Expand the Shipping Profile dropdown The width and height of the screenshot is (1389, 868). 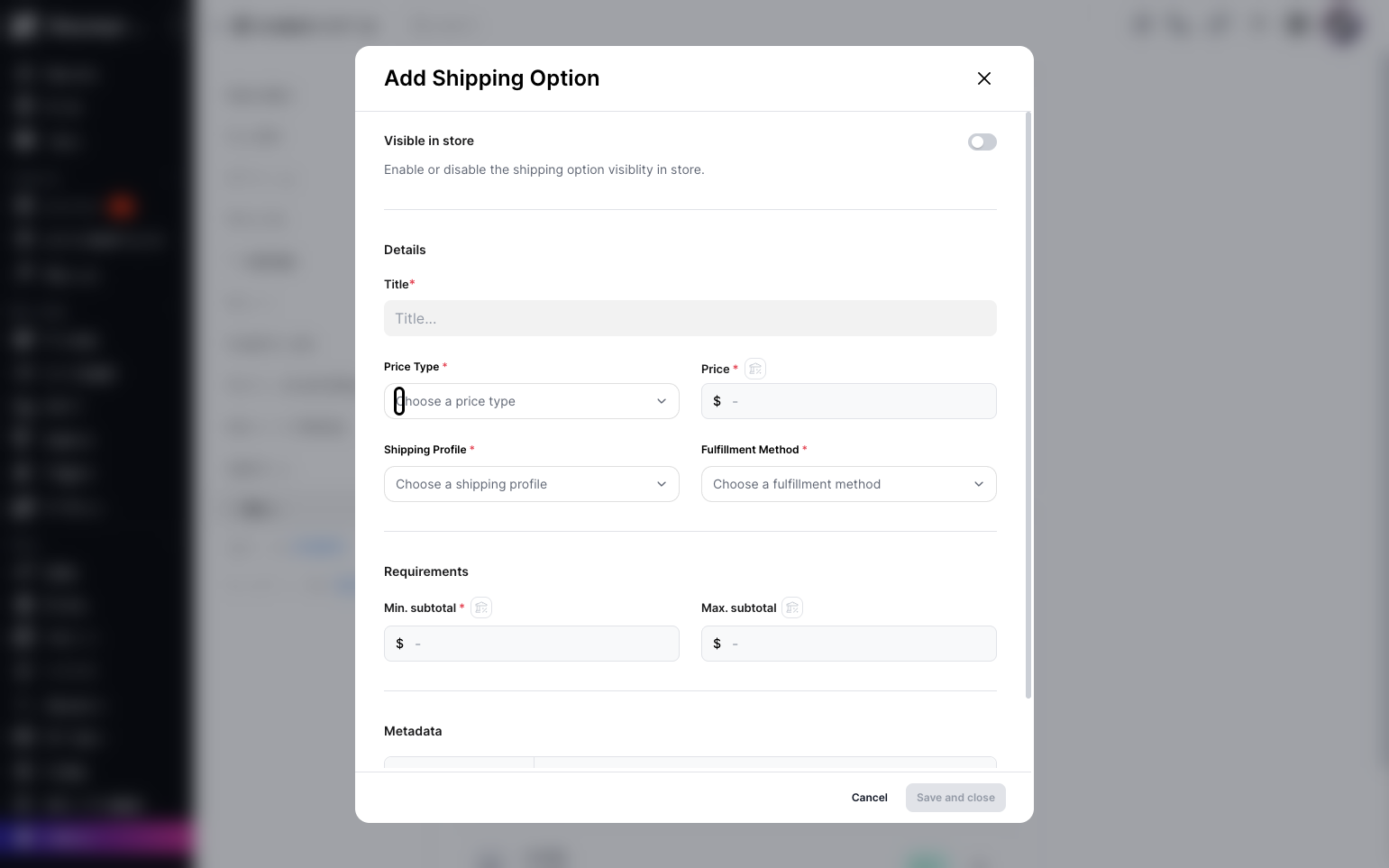point(531,484)
